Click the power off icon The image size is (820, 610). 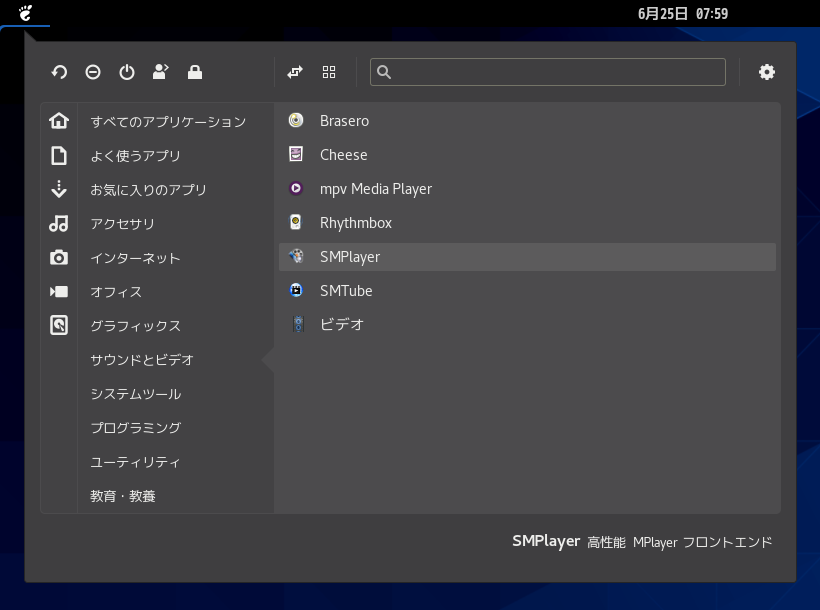pyautogui.click(x=127, y=72)
